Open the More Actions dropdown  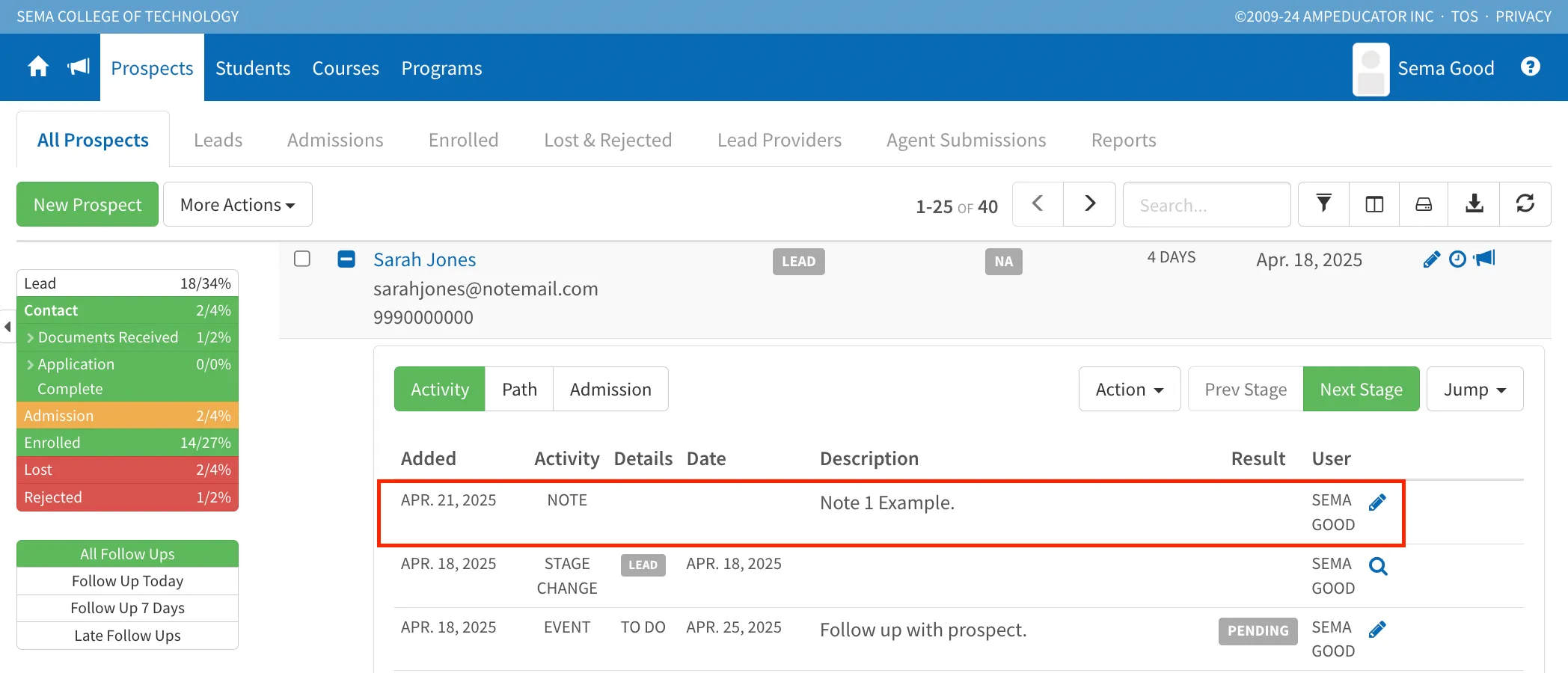[x=238, y=204]
